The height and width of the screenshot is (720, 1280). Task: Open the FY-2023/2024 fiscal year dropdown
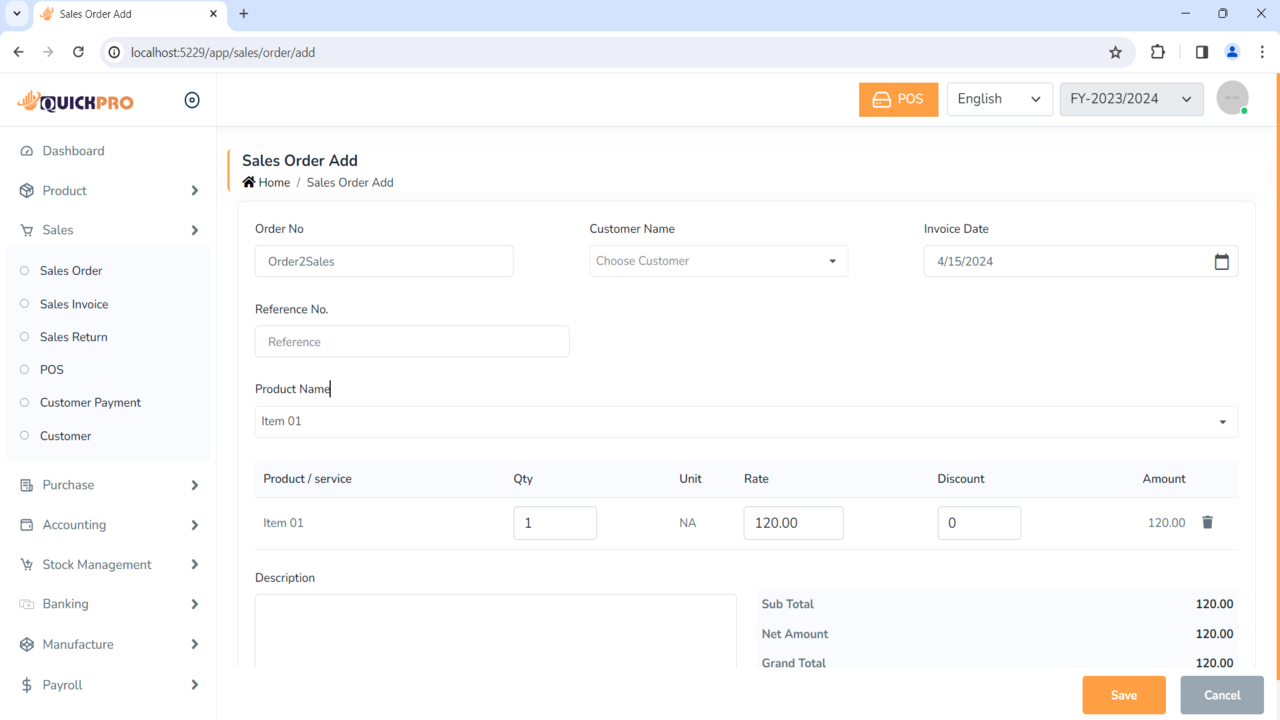1131,98
